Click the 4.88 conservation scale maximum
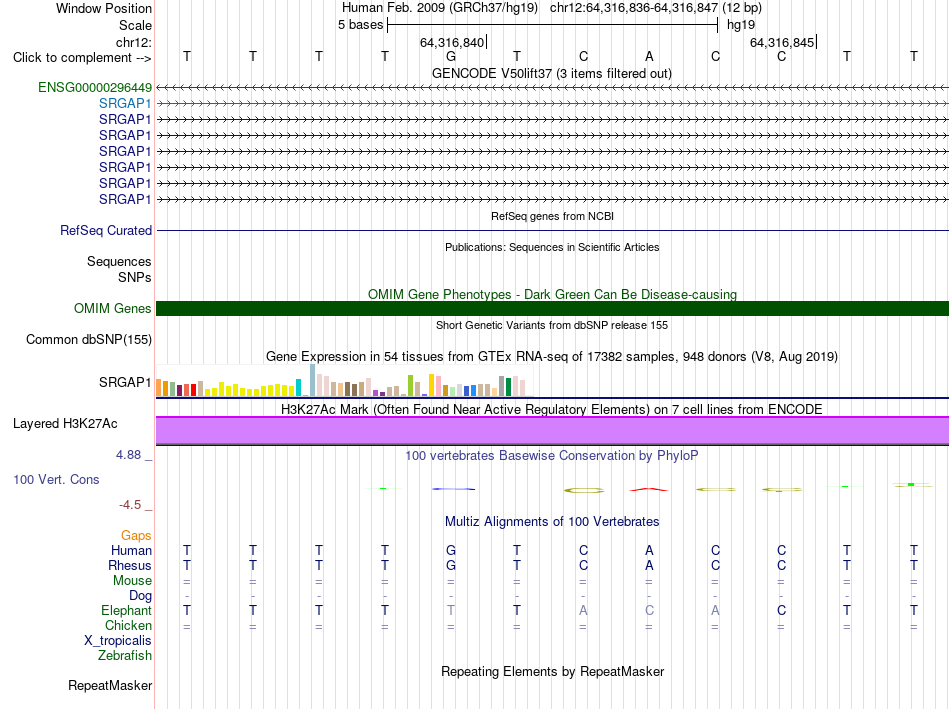Image resolution: width=950 pixels, height=709 pixels. 128,454
